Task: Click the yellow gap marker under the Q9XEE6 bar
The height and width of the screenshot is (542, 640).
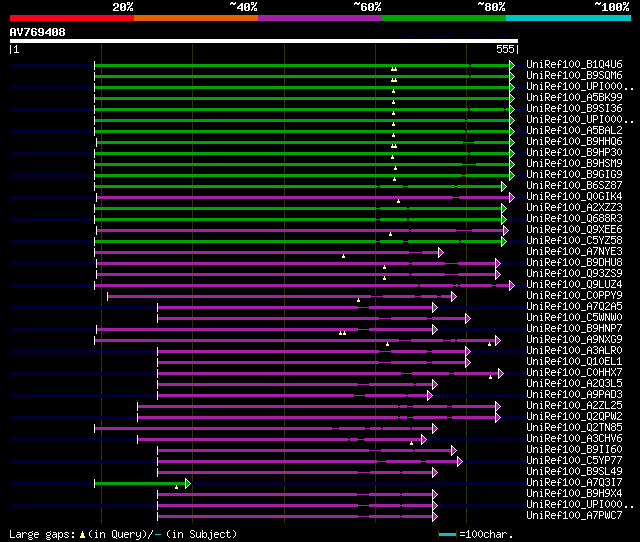Action: pos(390,234)
